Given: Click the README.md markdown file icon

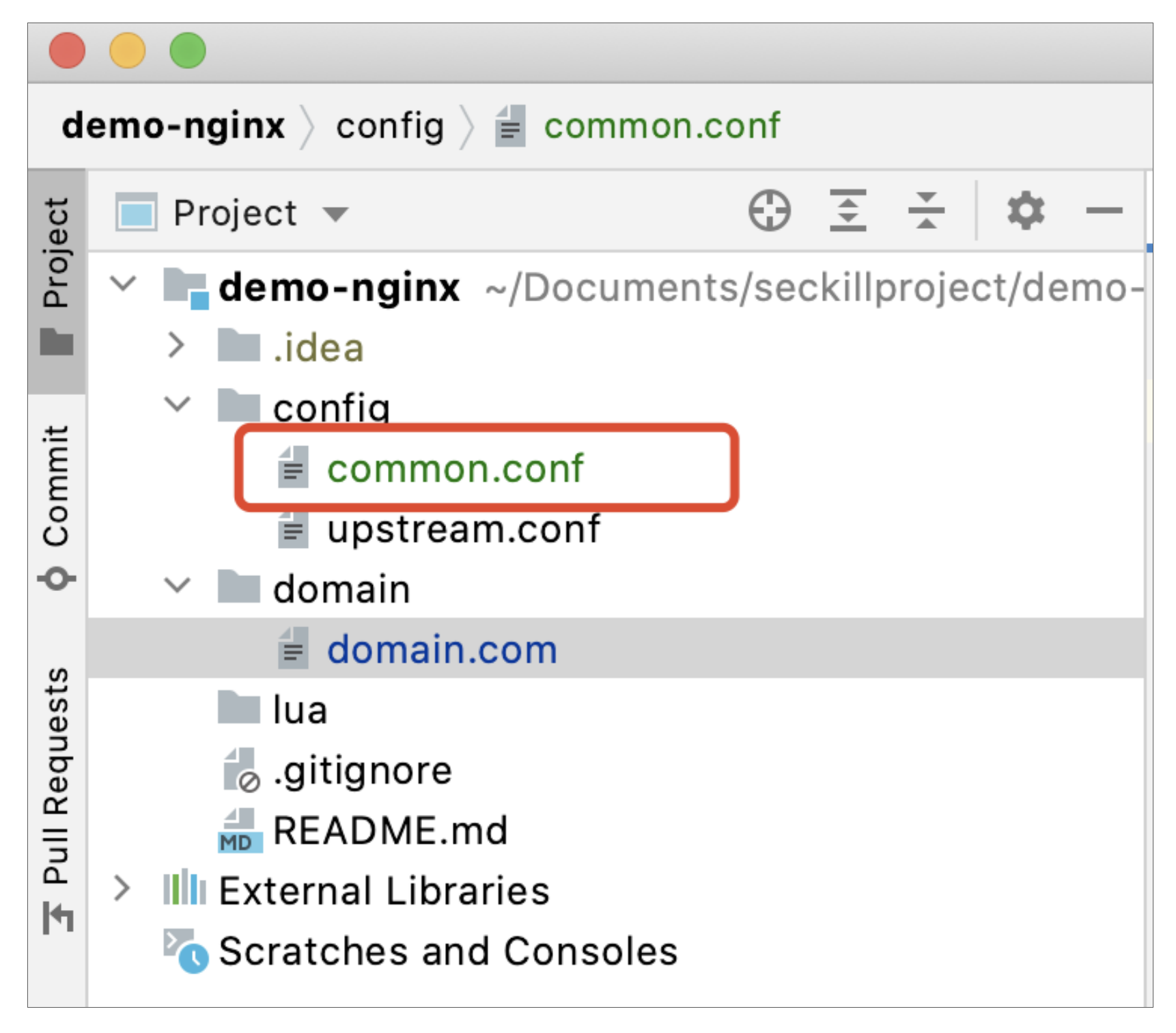Looking at the screenshot, I should pyautogui.click(x=240, y=831).
